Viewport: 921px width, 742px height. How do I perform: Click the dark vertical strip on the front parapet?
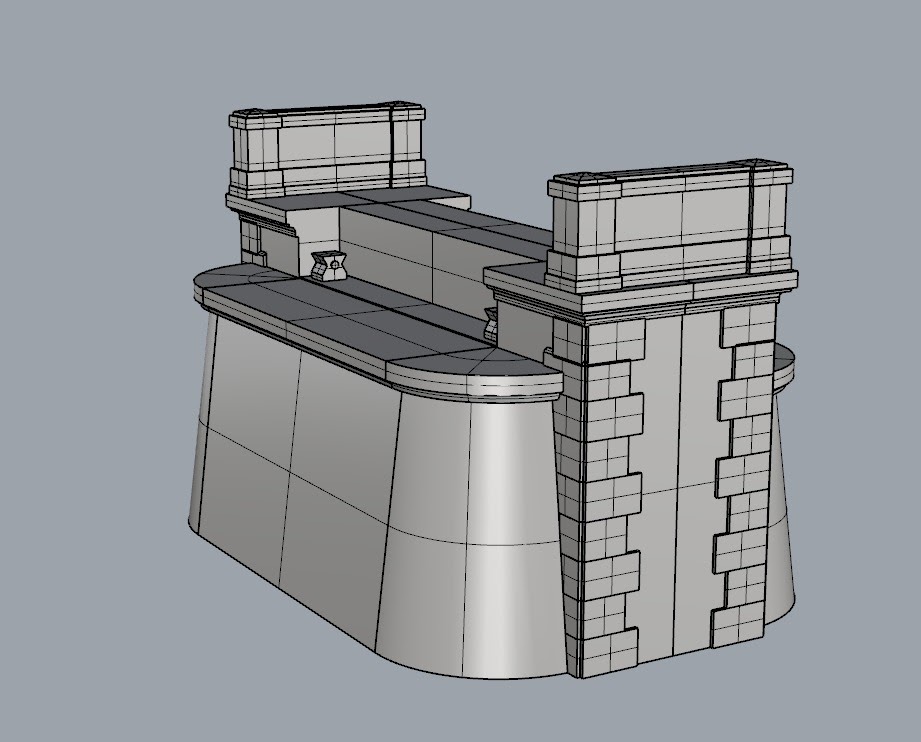[x=748, y=220]
